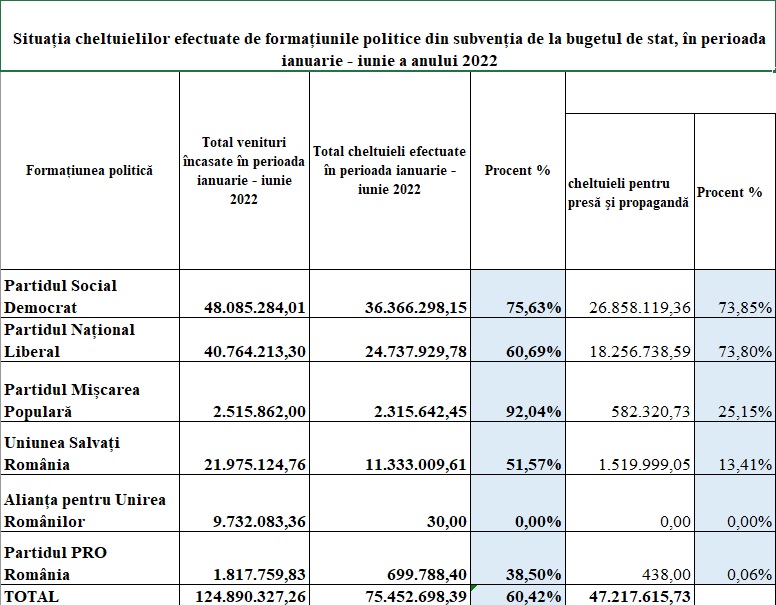
Task: Select the press spending 438,00
Action: [630, 558]
